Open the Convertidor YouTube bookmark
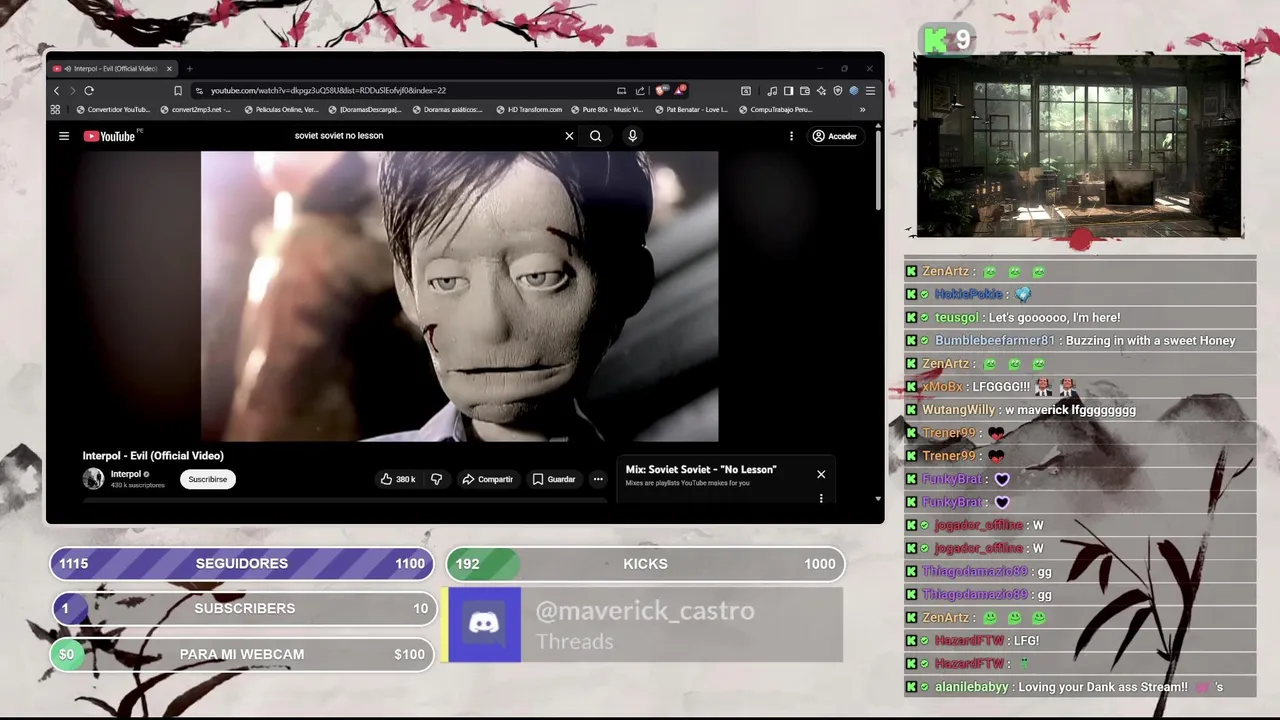The height and width of the screenshot is (720, 1280). click(113, 110)
